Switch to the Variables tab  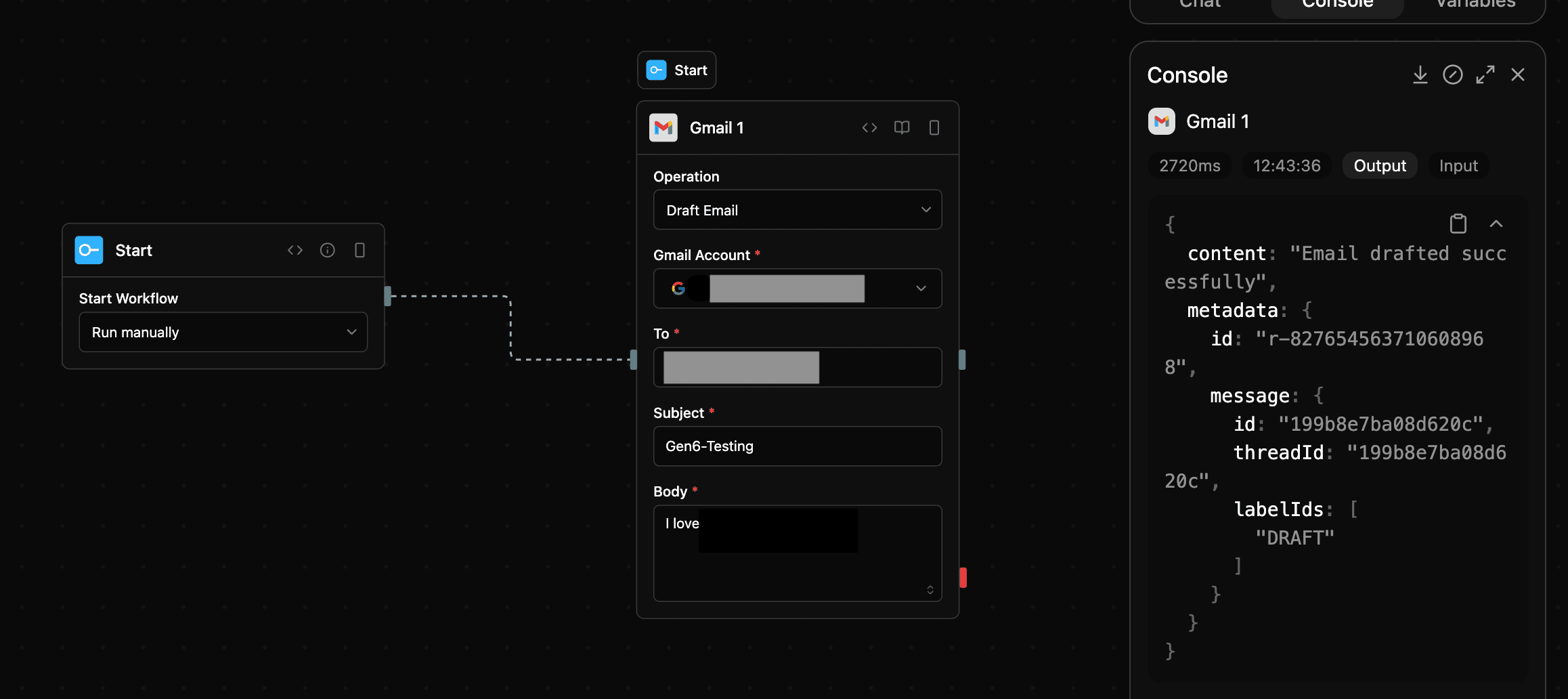click(1473, 5)
